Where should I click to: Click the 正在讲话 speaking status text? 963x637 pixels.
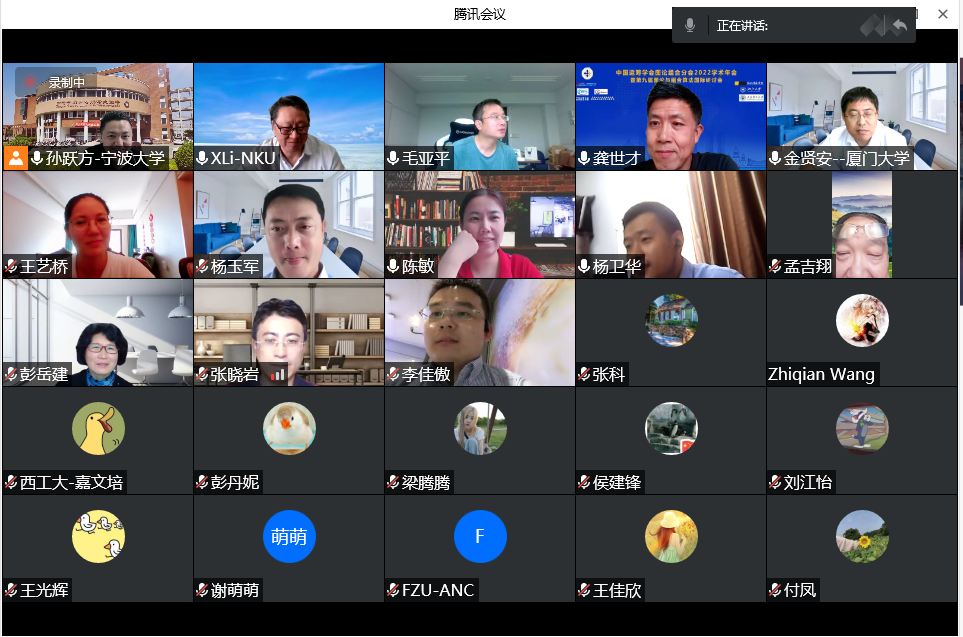click(742, 26)
